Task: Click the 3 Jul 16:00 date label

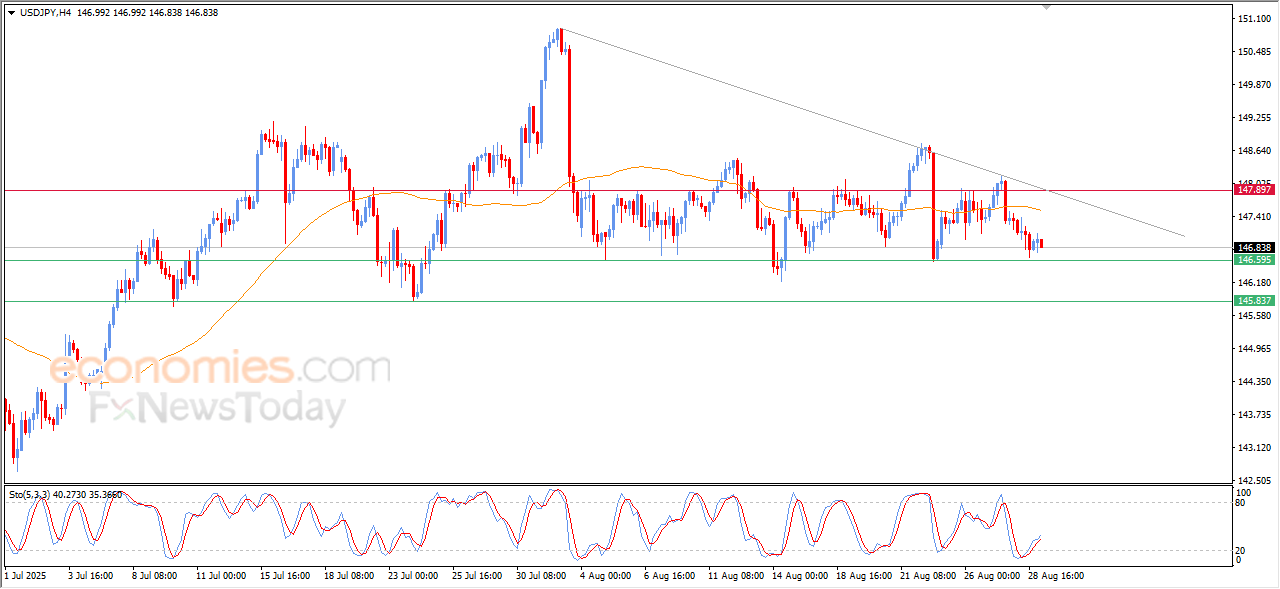Action: 90,576
